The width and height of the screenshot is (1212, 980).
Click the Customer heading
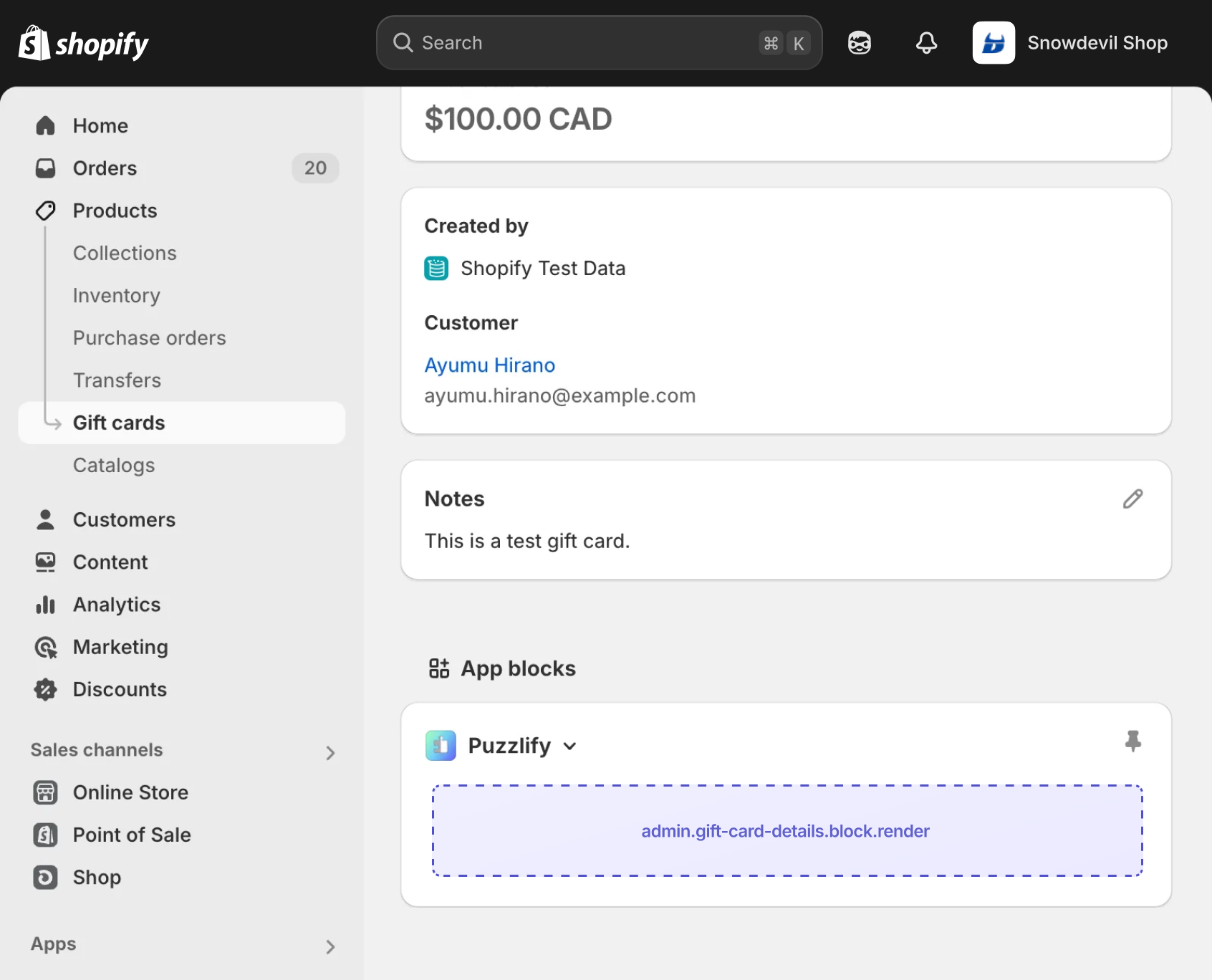471,323
